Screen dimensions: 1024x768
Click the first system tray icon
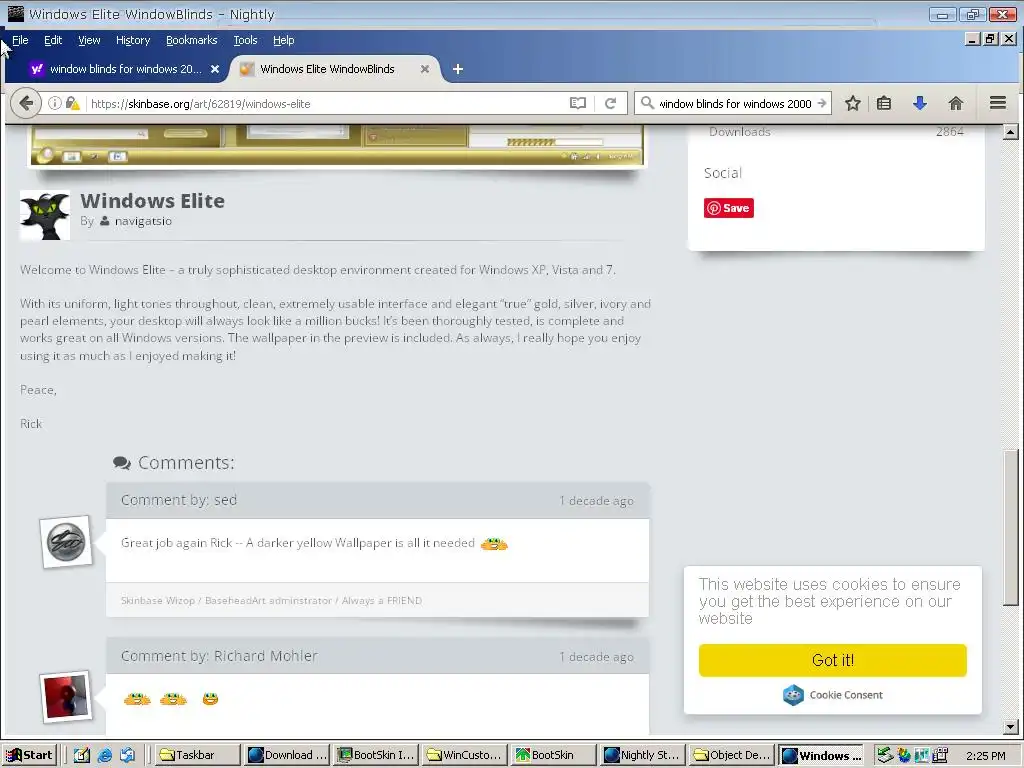(x=884, y=755)
